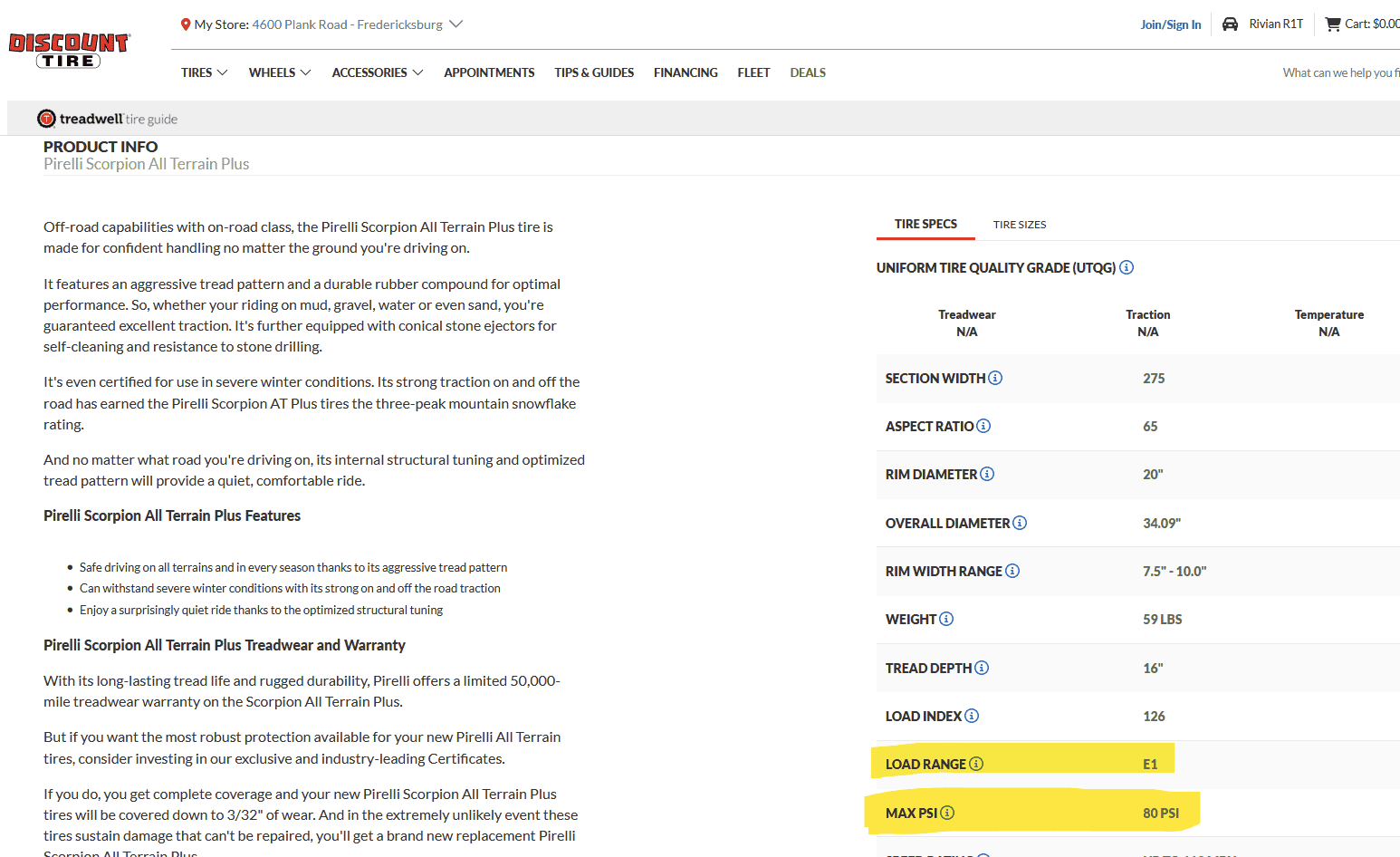Click the Tread Depth info icon
The height and width of the screenshot is (857, 1400).
click(x=982, y=668)
